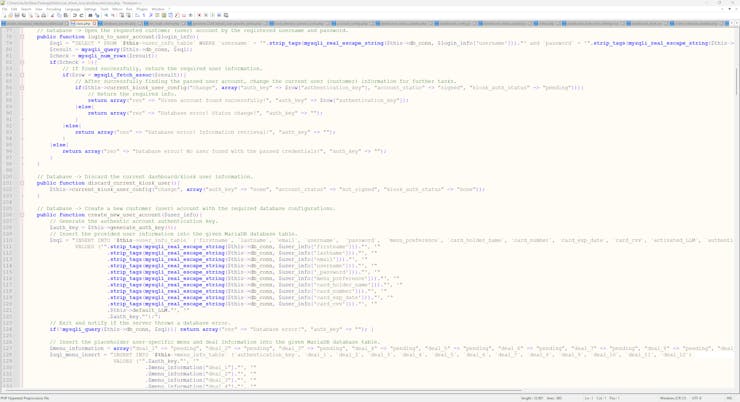Toggle INS/OVR mode in status bar
740x402 pixels.
pyautogui.click(x=729, y=398)
